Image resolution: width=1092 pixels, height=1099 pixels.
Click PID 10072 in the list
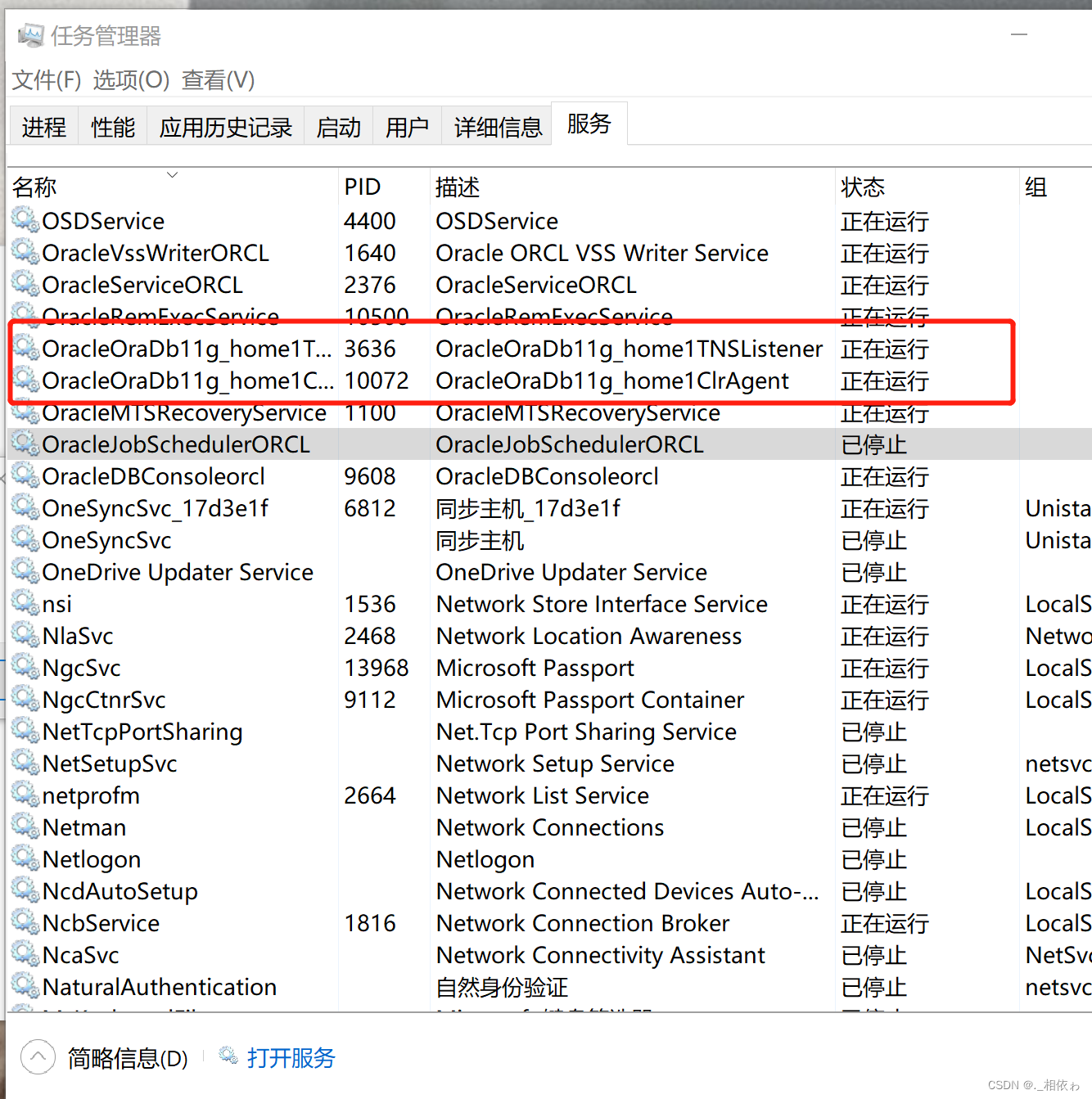tap(377, 381)
